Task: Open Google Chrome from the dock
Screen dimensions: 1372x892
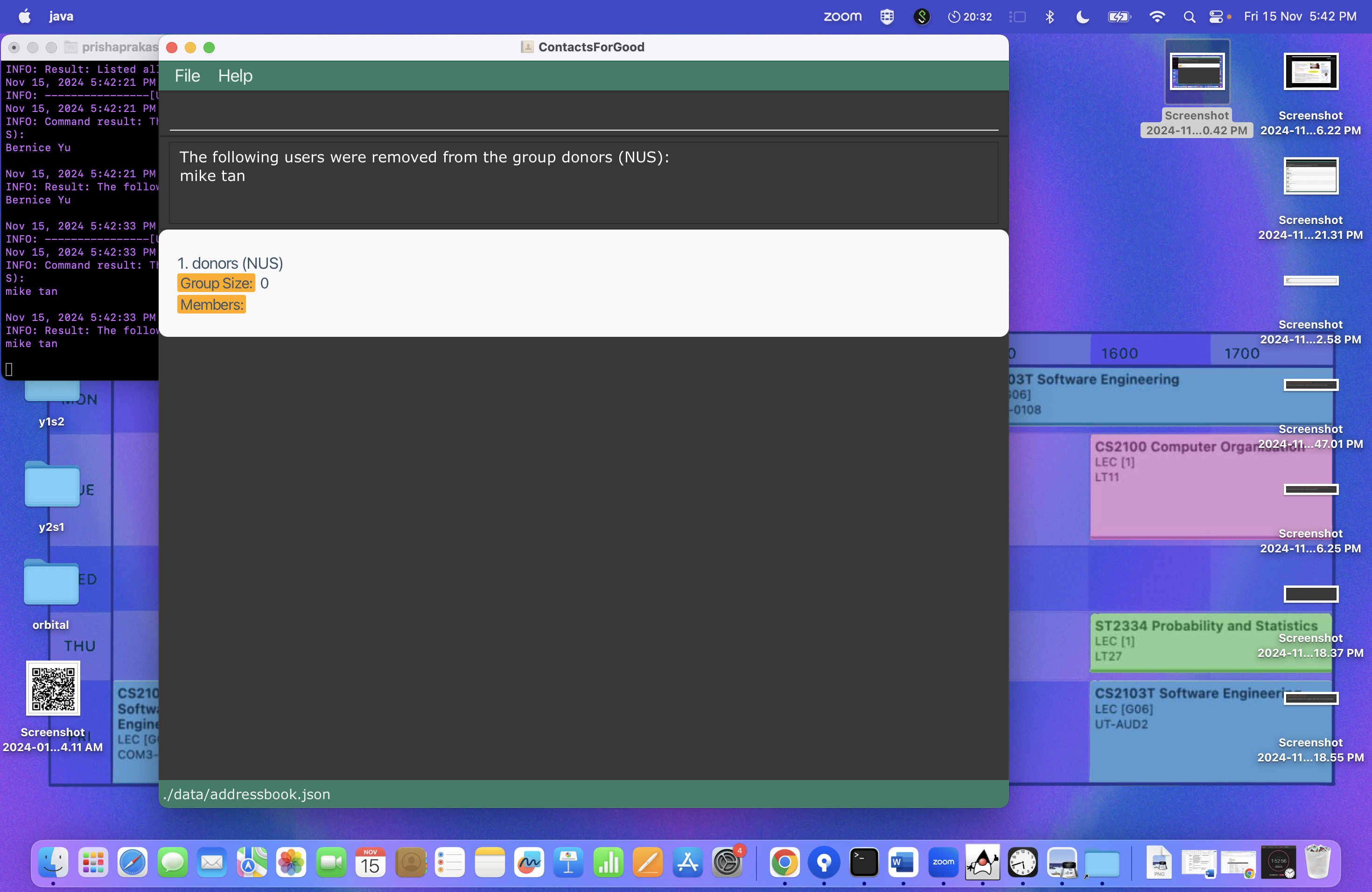Action: (784, 863)
